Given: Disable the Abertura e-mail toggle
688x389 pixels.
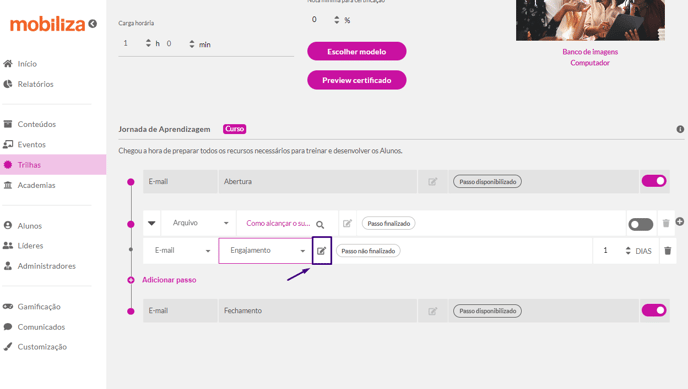Looking at the screenshot, I should click(x=654, y=181).
